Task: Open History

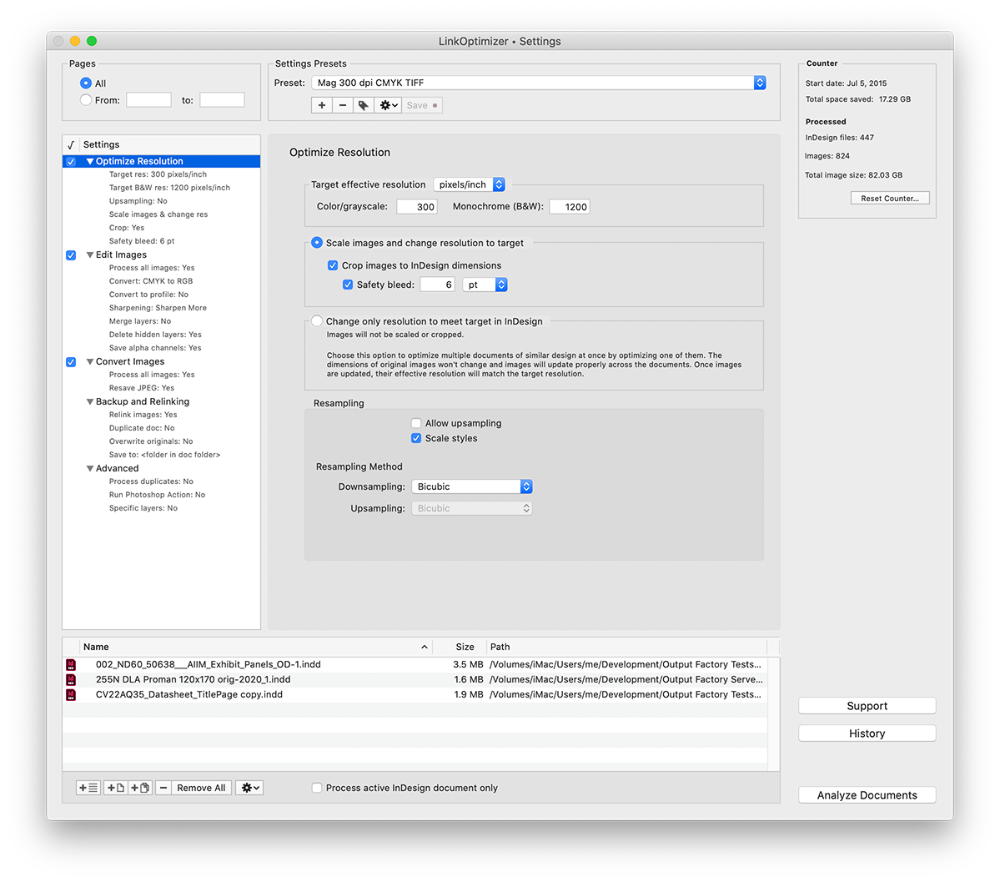Action: [x=867, y=733]
